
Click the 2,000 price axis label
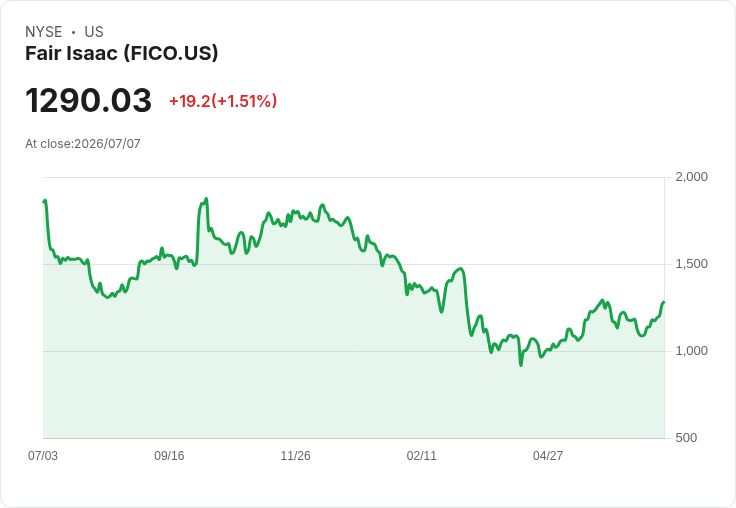coord(691,177)
